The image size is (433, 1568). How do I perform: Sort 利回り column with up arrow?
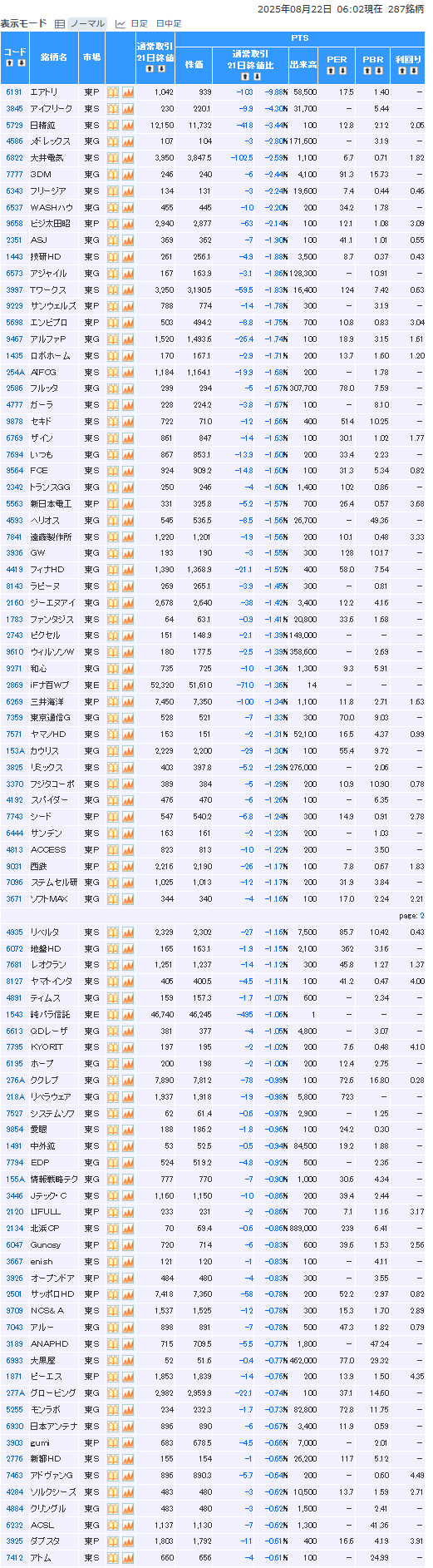coord(402,71)
